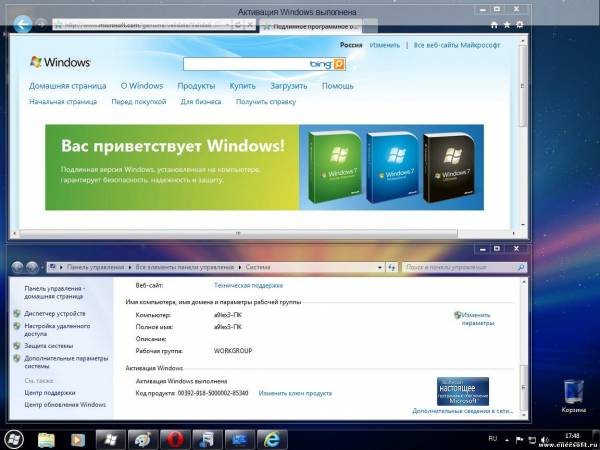Open Дополнительные сведения в сети link

pyautogui.click(x=463, y=411)
